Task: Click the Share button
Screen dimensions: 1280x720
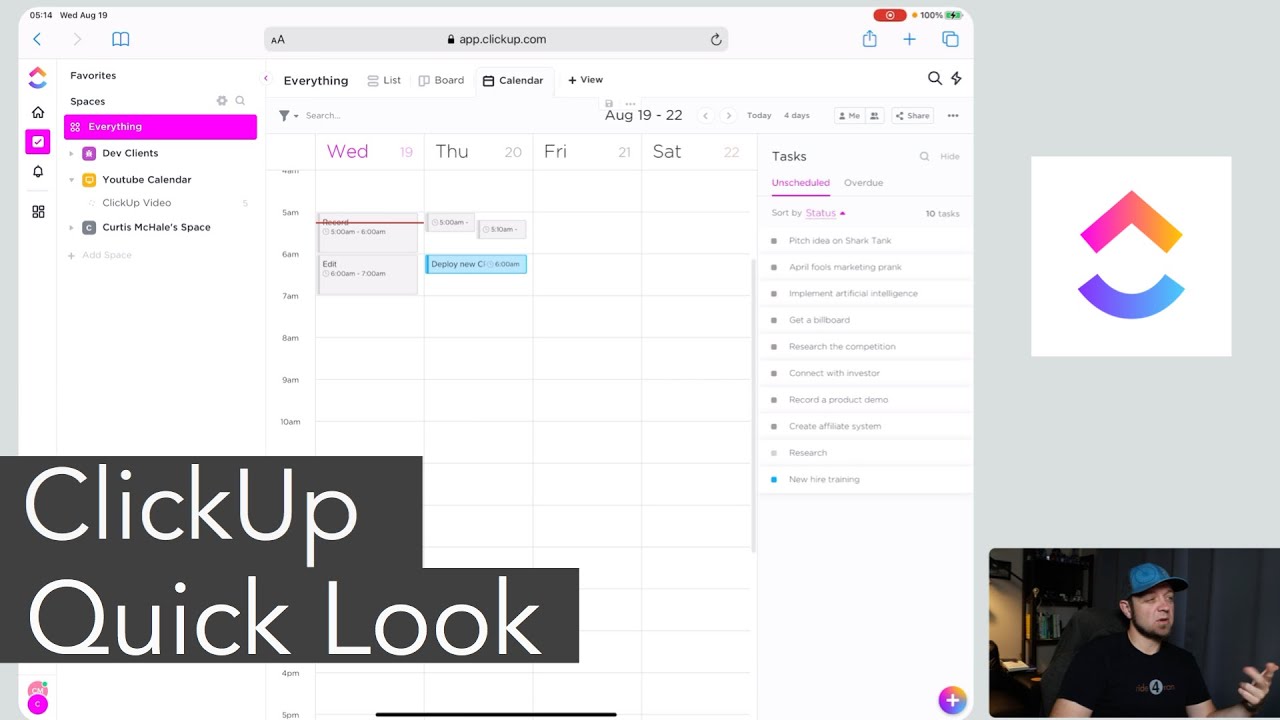Action: pyautogui.click(x=912, y=115)
